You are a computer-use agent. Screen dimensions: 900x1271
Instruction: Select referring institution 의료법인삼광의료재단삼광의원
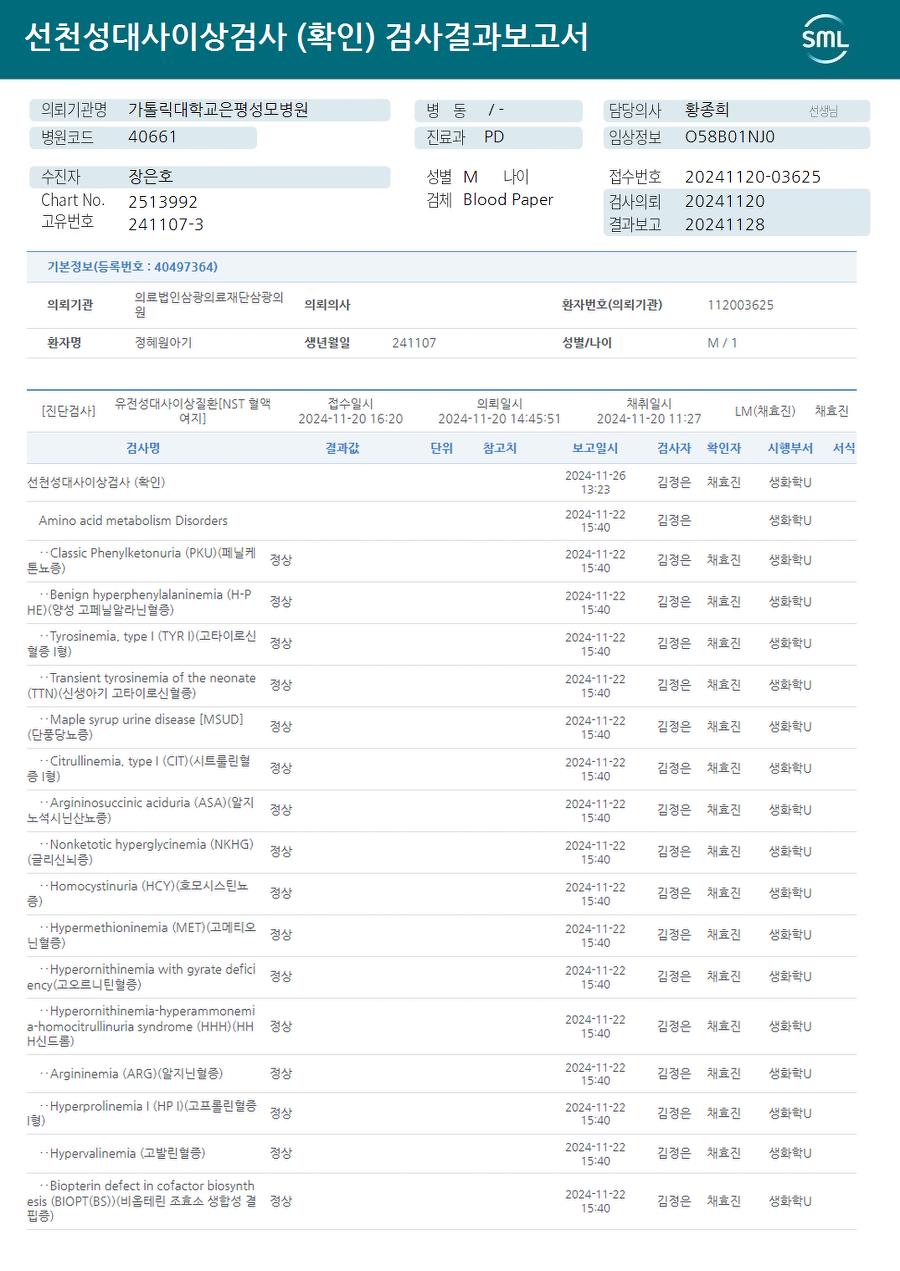tap(209, 305)
